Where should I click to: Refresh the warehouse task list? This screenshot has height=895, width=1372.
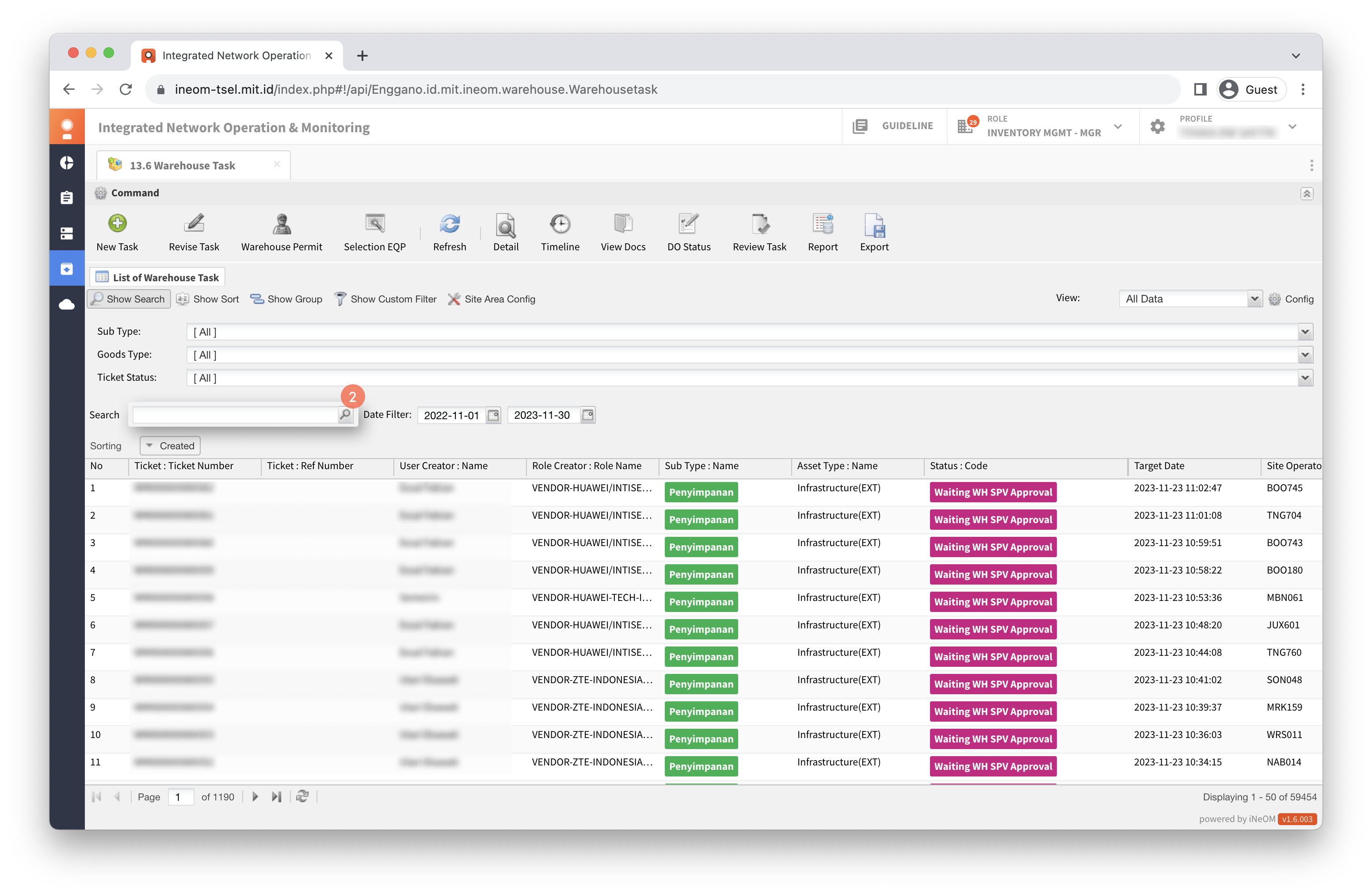[x=449, y=233]
